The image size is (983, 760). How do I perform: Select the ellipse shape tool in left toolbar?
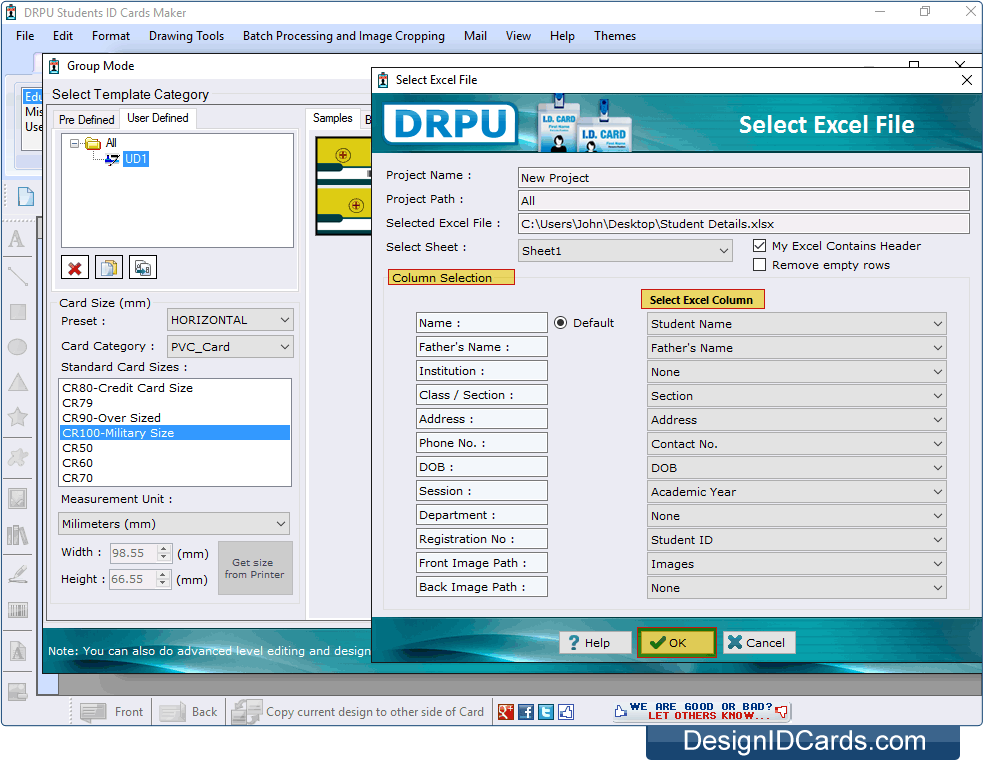tap(17, 347)
